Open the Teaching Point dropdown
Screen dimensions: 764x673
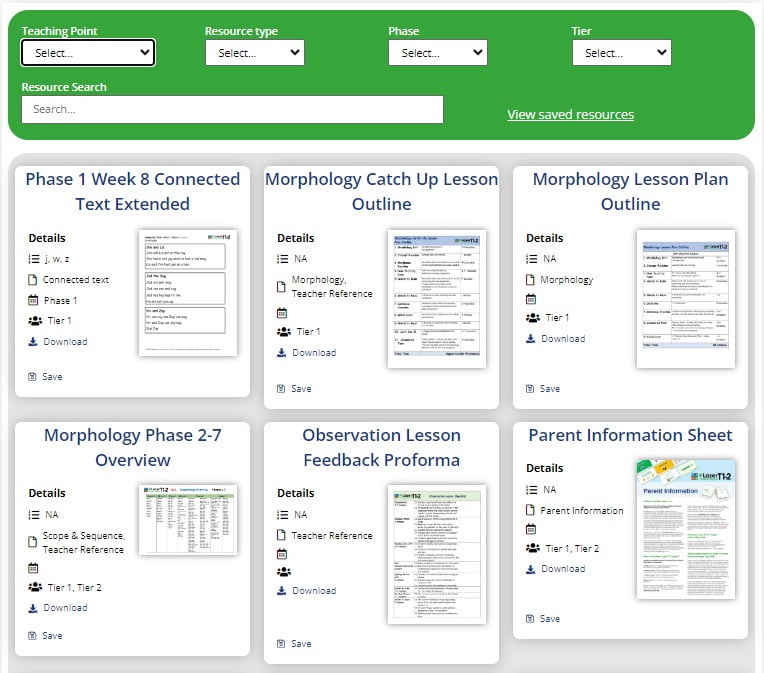pyautogui.click(x=88, y=53)
